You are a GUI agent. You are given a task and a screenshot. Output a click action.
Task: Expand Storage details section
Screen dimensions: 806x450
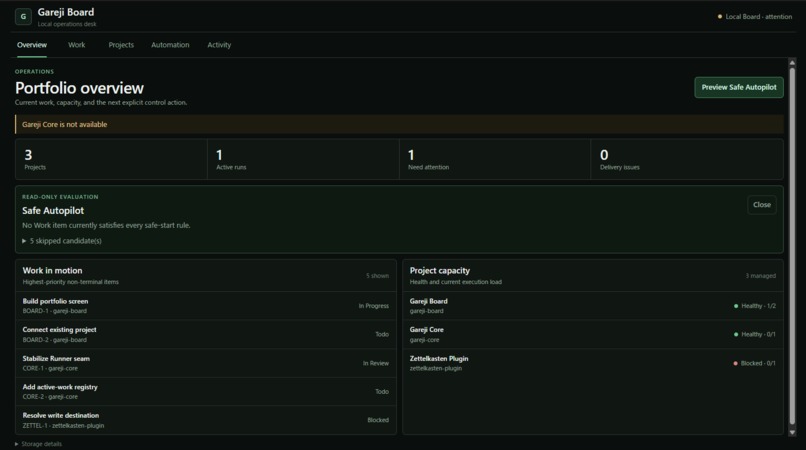pyautogui.click(x=39, y=444)
